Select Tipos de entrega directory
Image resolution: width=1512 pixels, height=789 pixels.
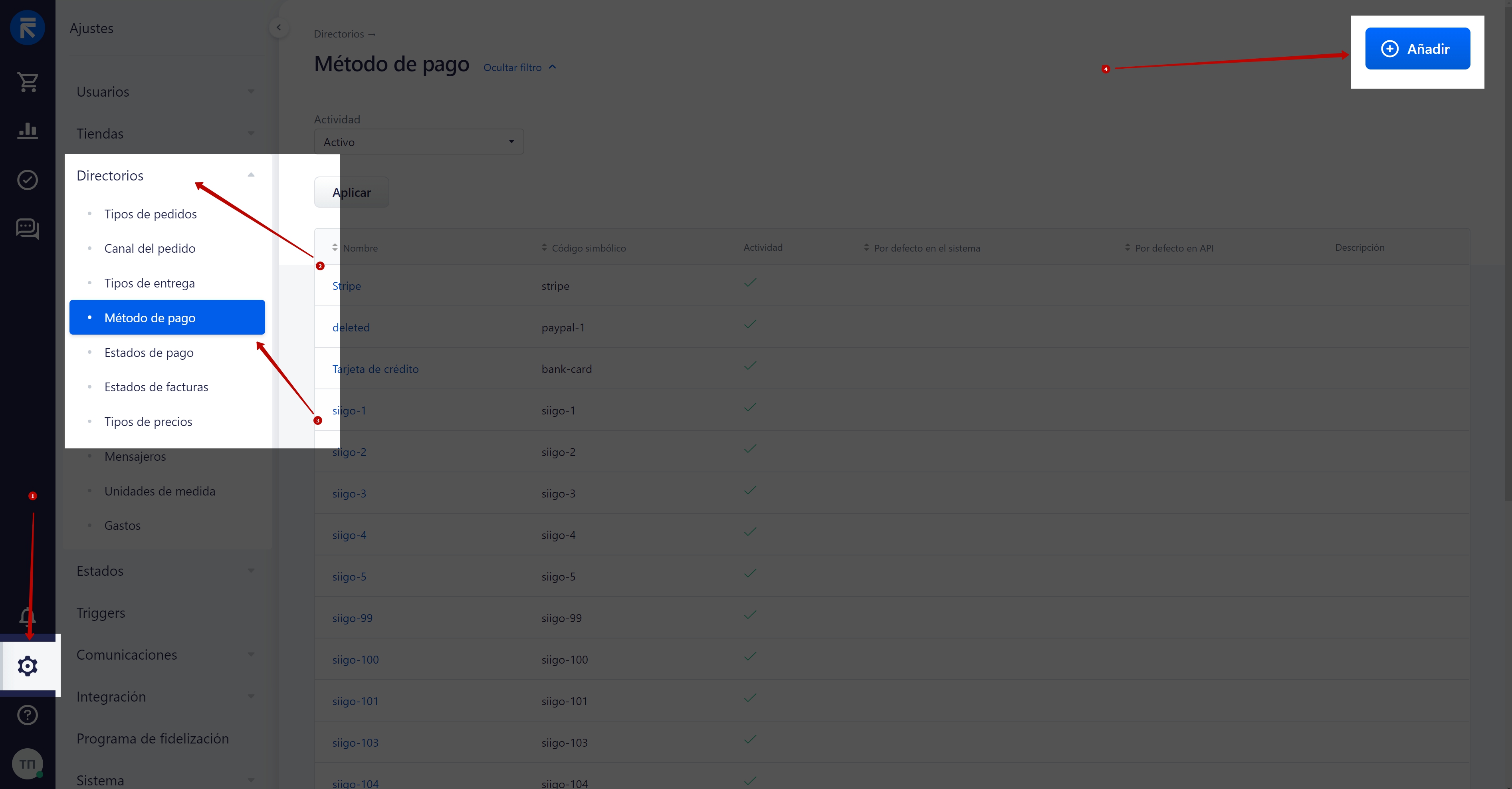click(149, 283)
